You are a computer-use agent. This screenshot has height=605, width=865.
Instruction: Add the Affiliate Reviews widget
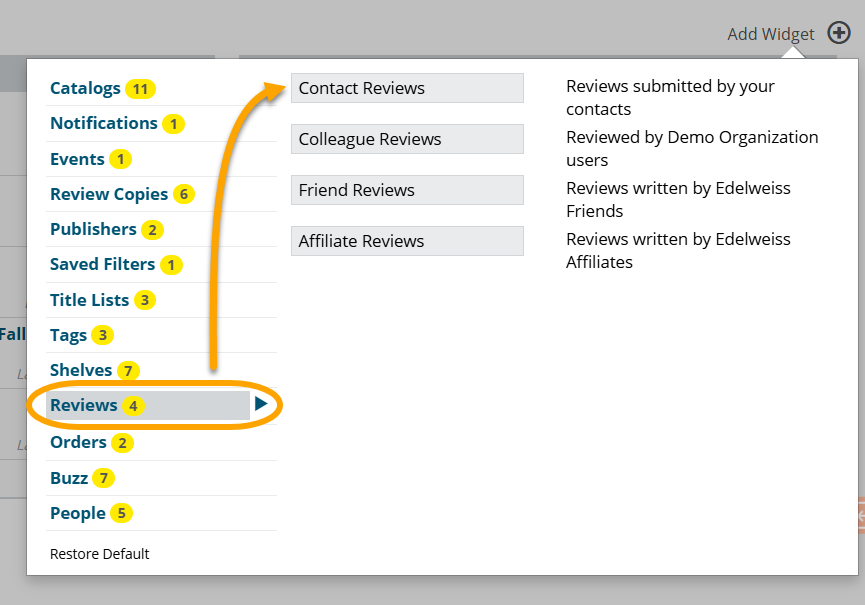tap(407, 241)
